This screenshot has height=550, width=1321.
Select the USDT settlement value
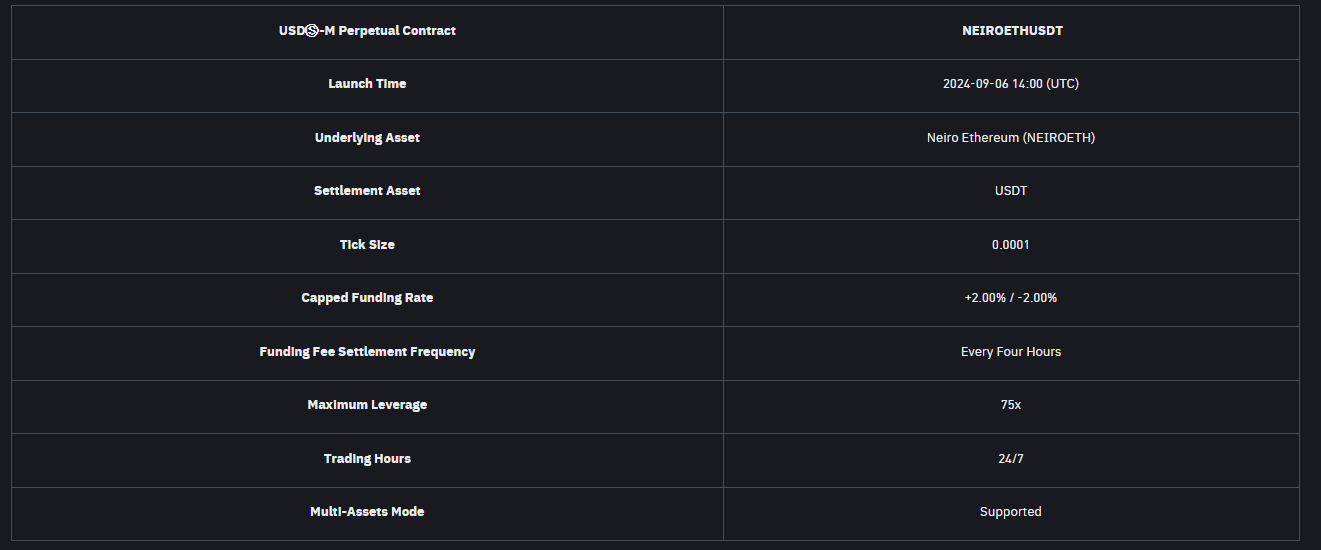[x=1011, y=191]
